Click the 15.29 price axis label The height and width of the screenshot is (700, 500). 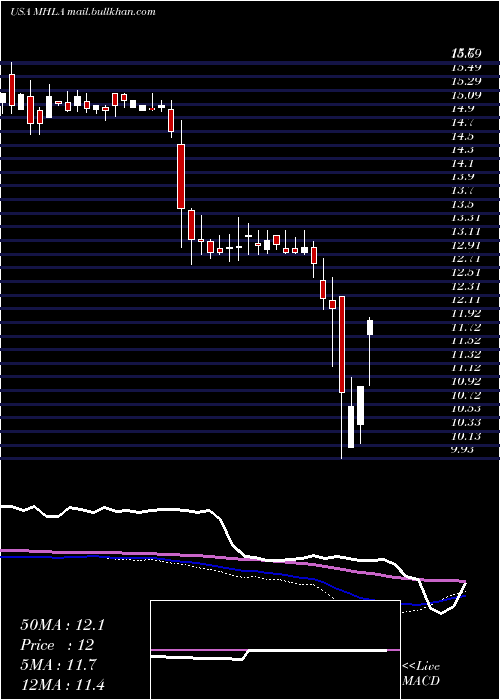[466, 81]
